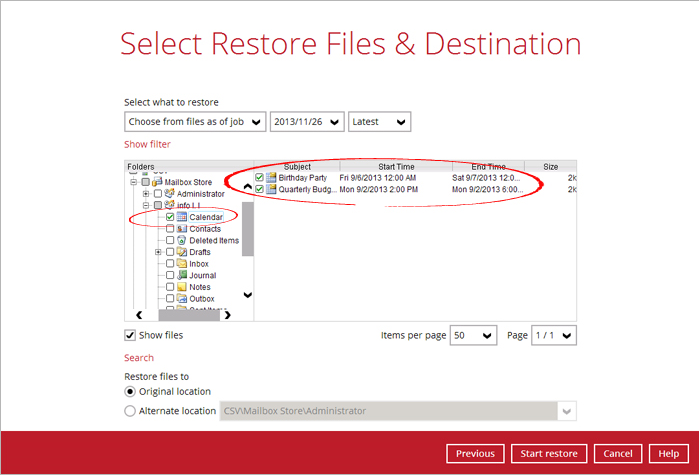Select Alternate location radio button
The height and width of the screenshot is (475, 699).
[130, 410]
